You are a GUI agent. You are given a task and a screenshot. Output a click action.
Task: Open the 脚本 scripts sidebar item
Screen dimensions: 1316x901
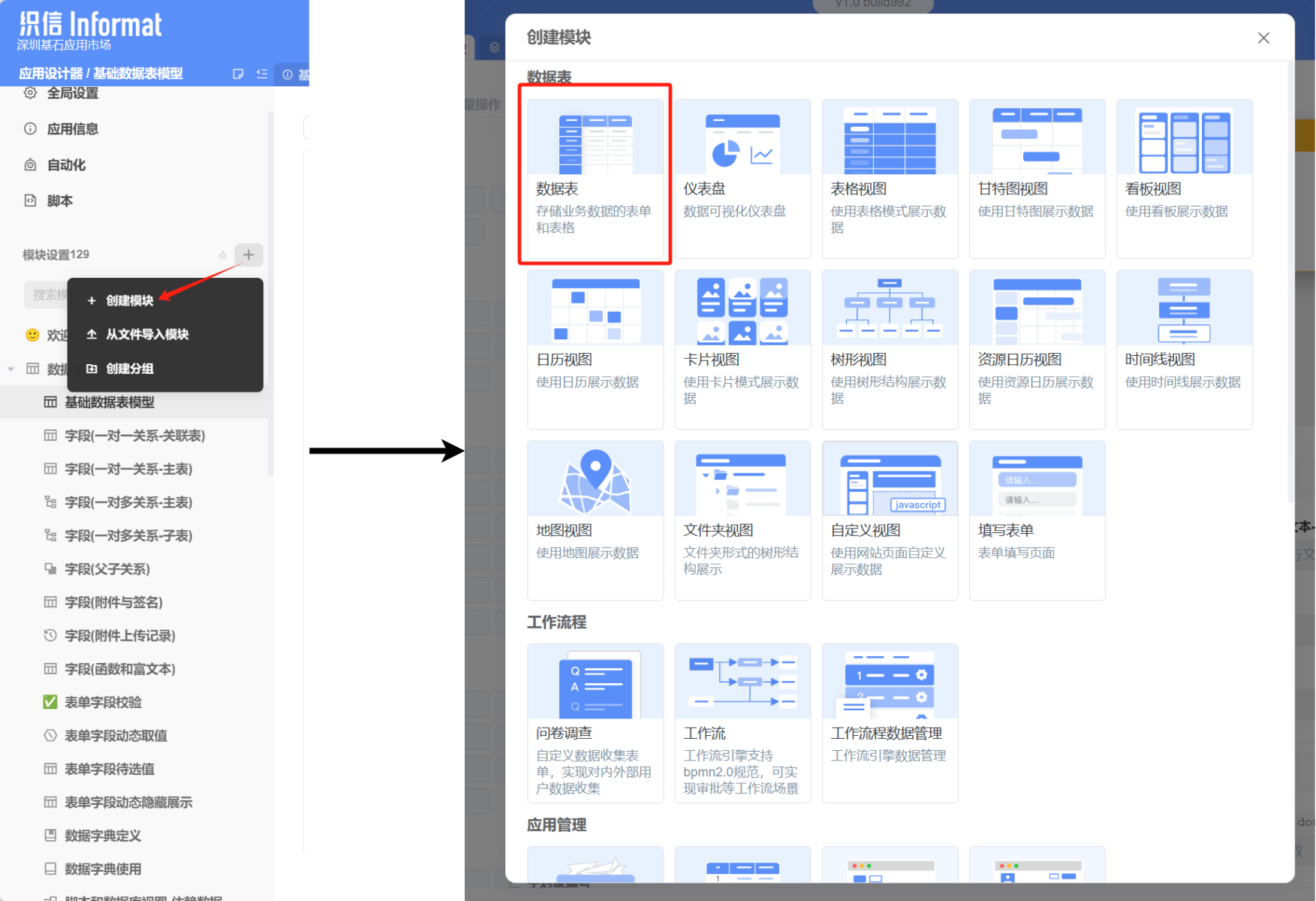tap(60, 200)
